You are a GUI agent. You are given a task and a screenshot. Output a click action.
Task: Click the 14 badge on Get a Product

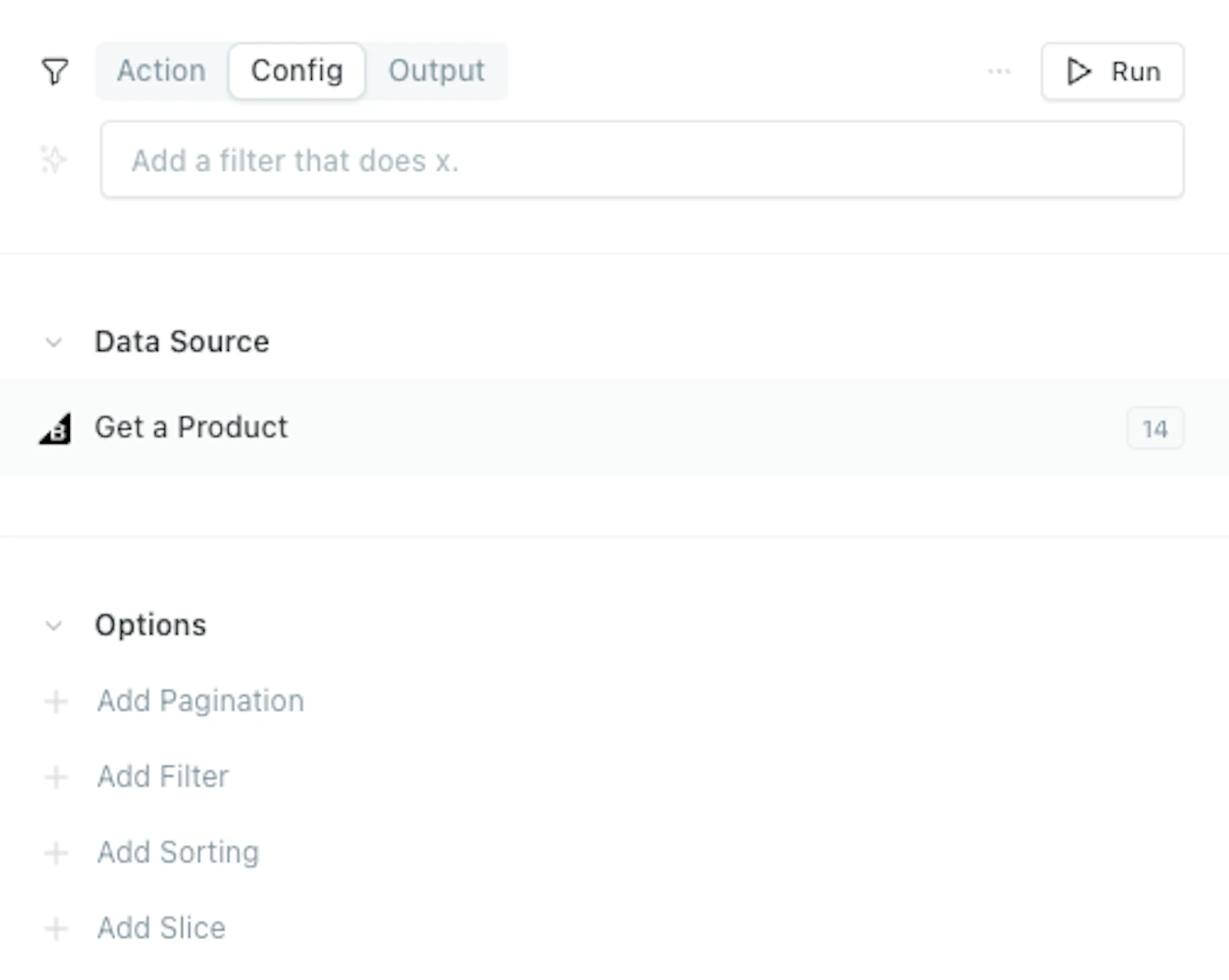[x=1155, y=429]
